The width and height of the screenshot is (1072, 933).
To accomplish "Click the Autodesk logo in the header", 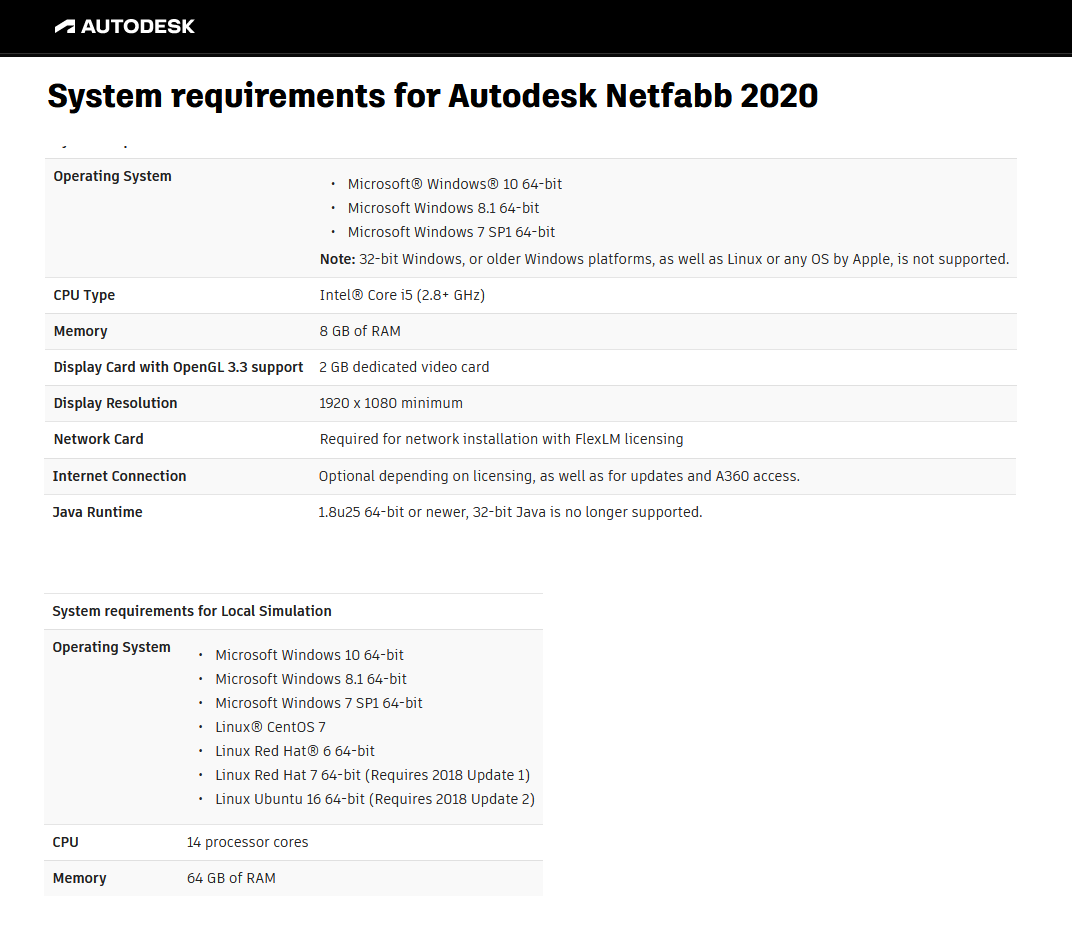I will (x=124, y=27).
